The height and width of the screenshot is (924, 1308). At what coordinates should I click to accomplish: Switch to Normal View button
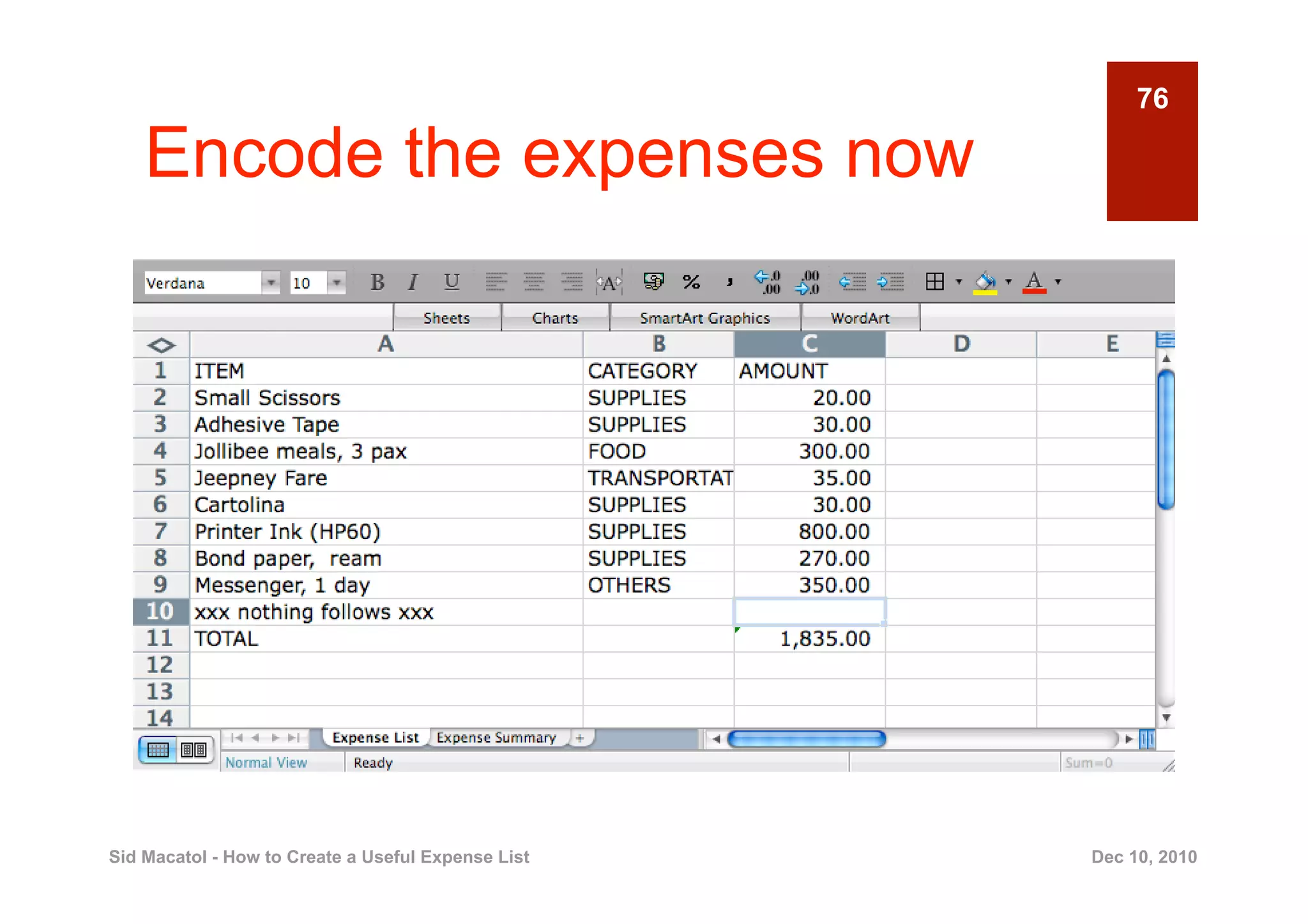coord(158,750)
